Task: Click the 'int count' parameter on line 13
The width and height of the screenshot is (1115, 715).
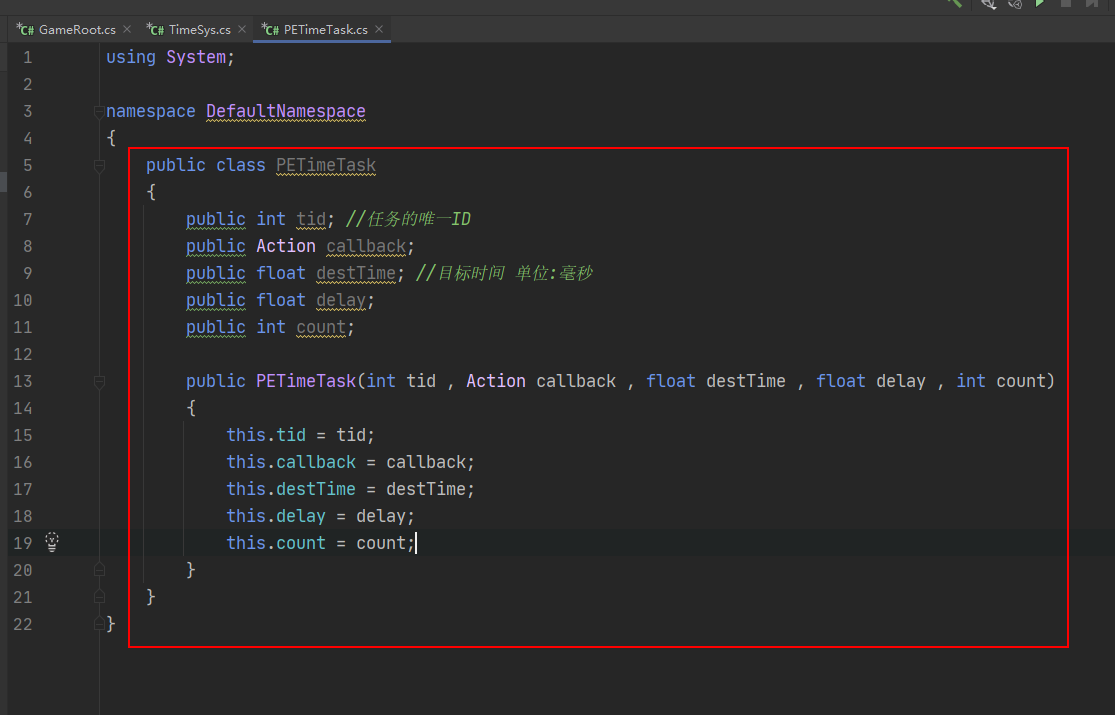Action: click(1001, 381)
